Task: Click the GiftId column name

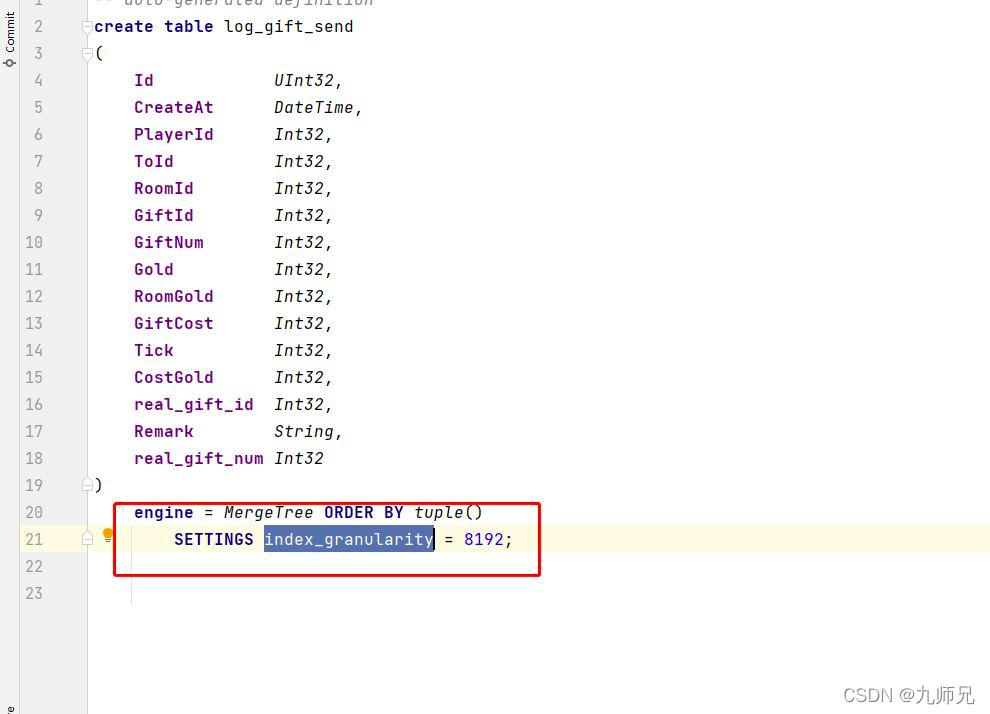Action: [x=164, y=215]
